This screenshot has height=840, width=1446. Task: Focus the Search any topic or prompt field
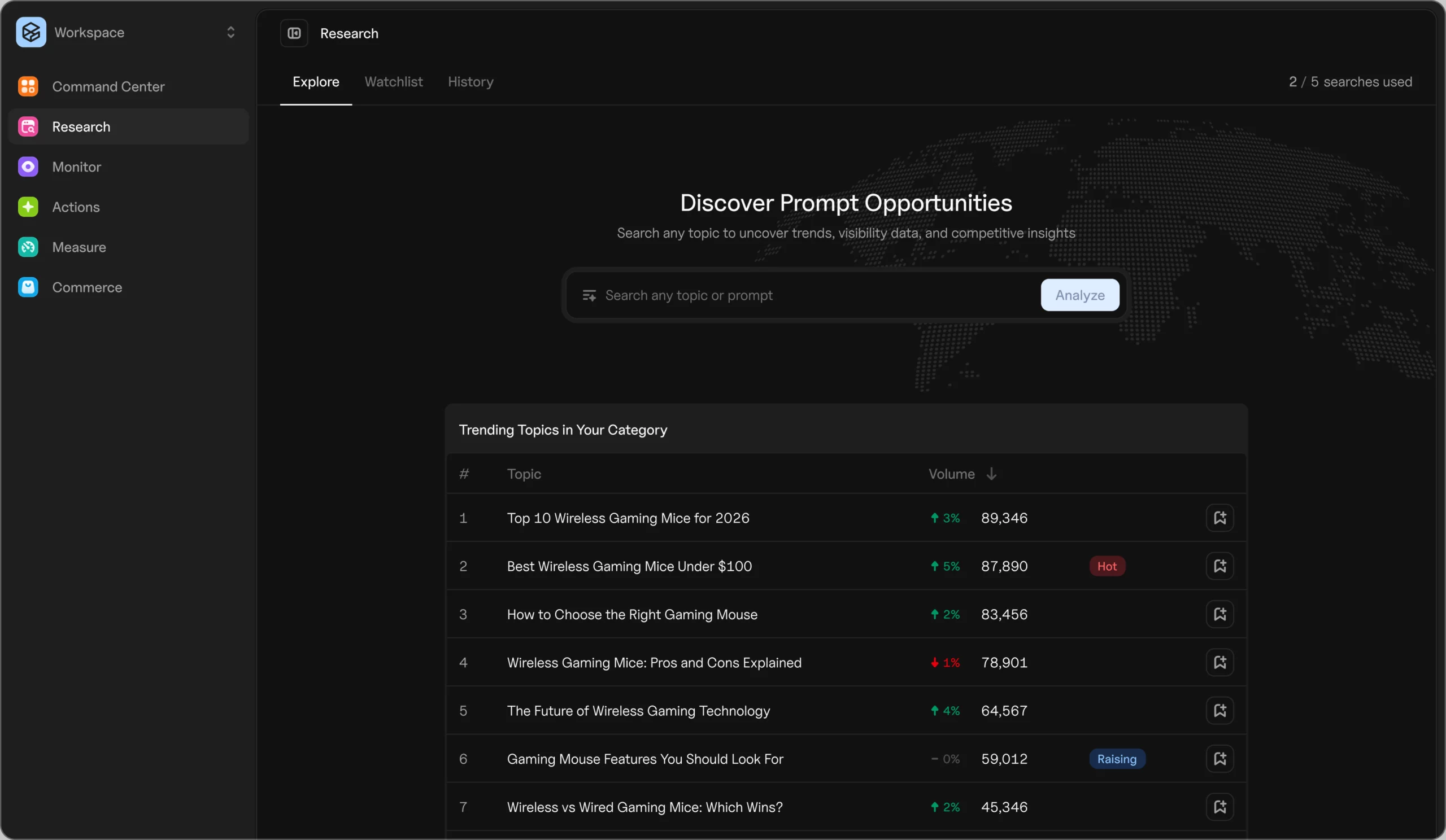(815, 295)
